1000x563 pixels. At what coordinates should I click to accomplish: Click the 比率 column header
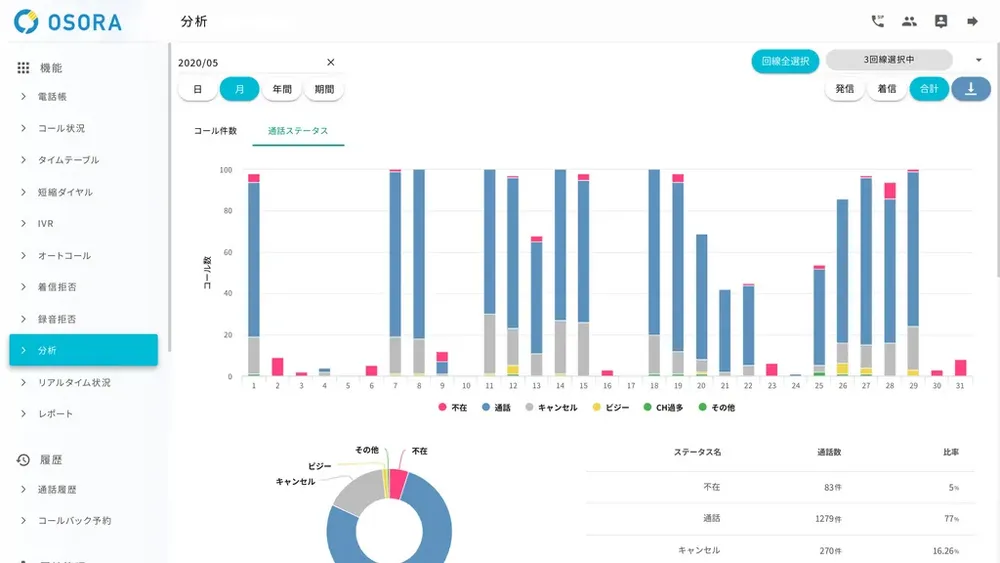click(951, 452)
